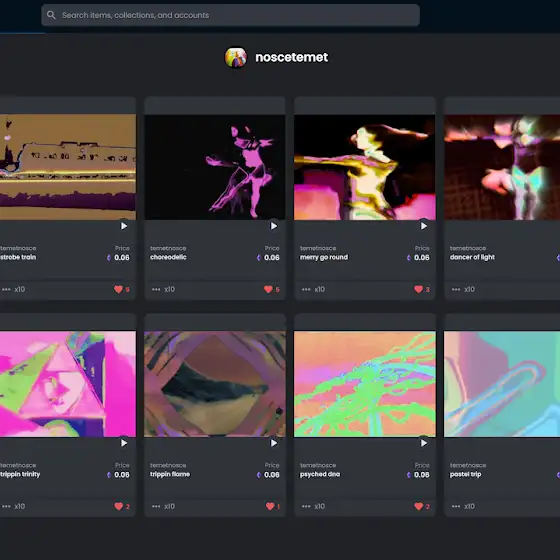Open more options on trippin trinity card
This screenshot has width=560, height=560.
tap(6, 506)
